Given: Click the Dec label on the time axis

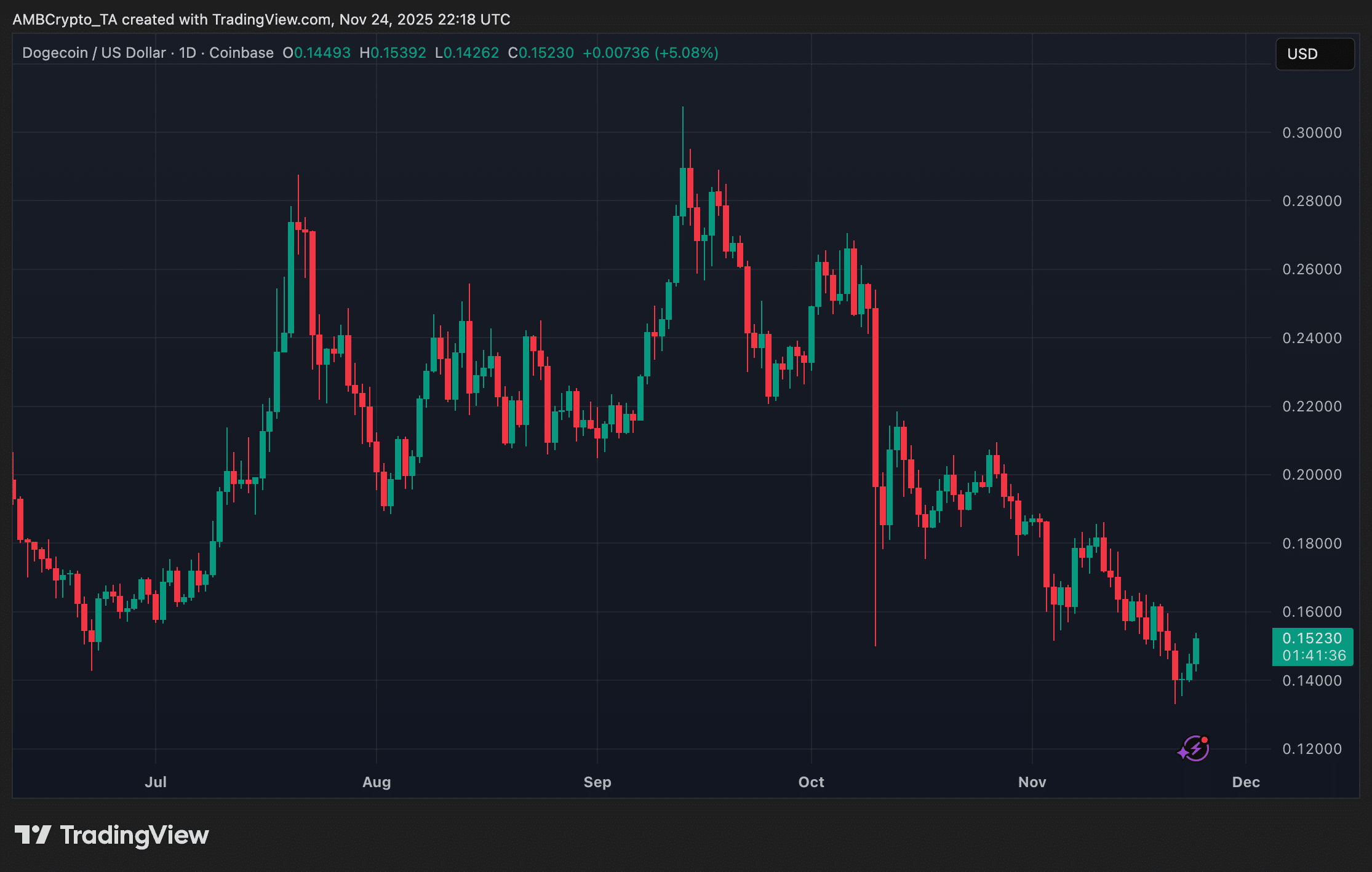Looking at the screenshot, I should pyautogui.click(x=1246, y=782).
